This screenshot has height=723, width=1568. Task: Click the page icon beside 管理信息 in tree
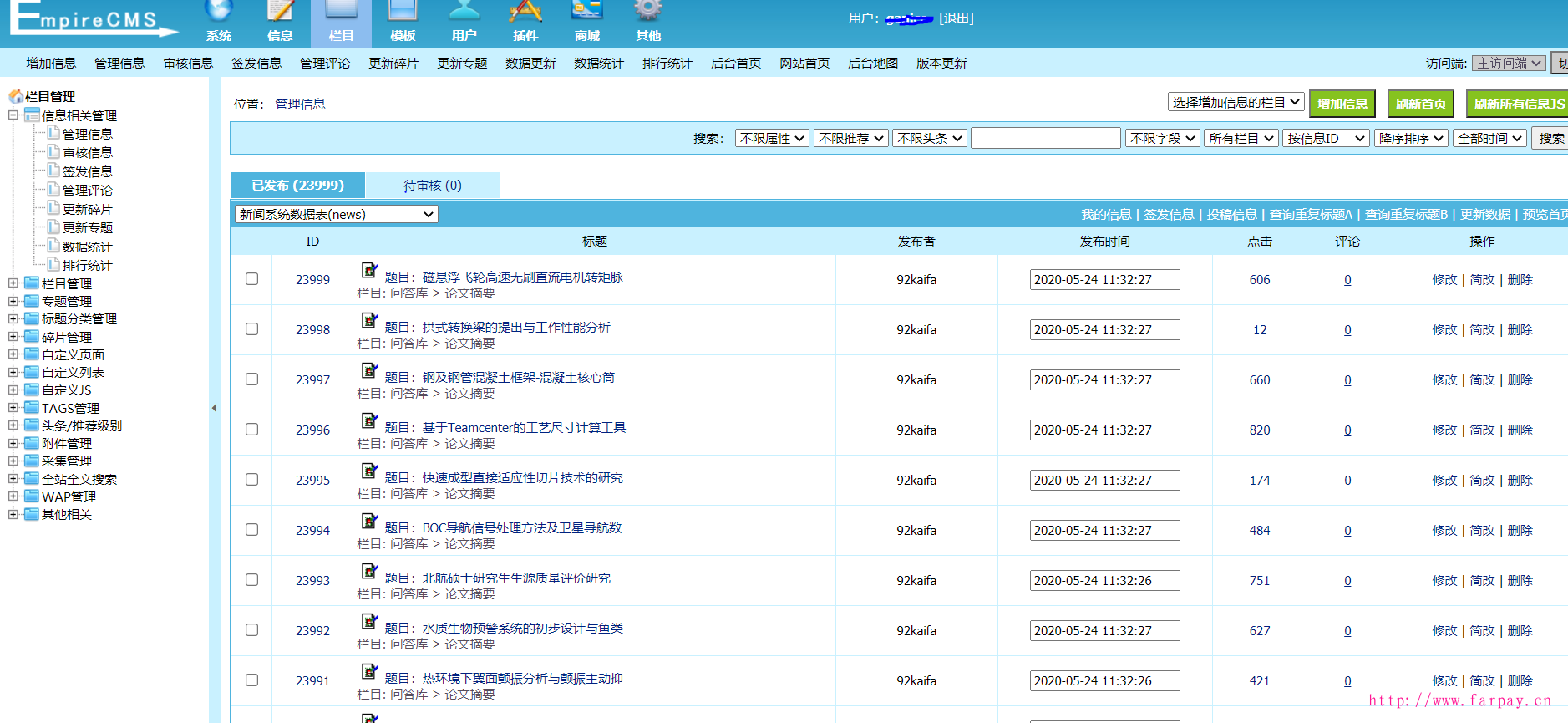point(53,133)
